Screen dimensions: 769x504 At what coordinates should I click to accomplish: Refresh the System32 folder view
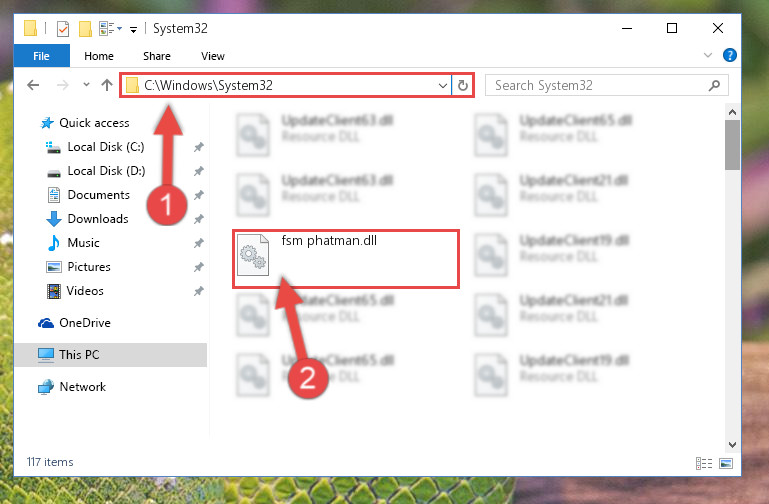point(462,85)
